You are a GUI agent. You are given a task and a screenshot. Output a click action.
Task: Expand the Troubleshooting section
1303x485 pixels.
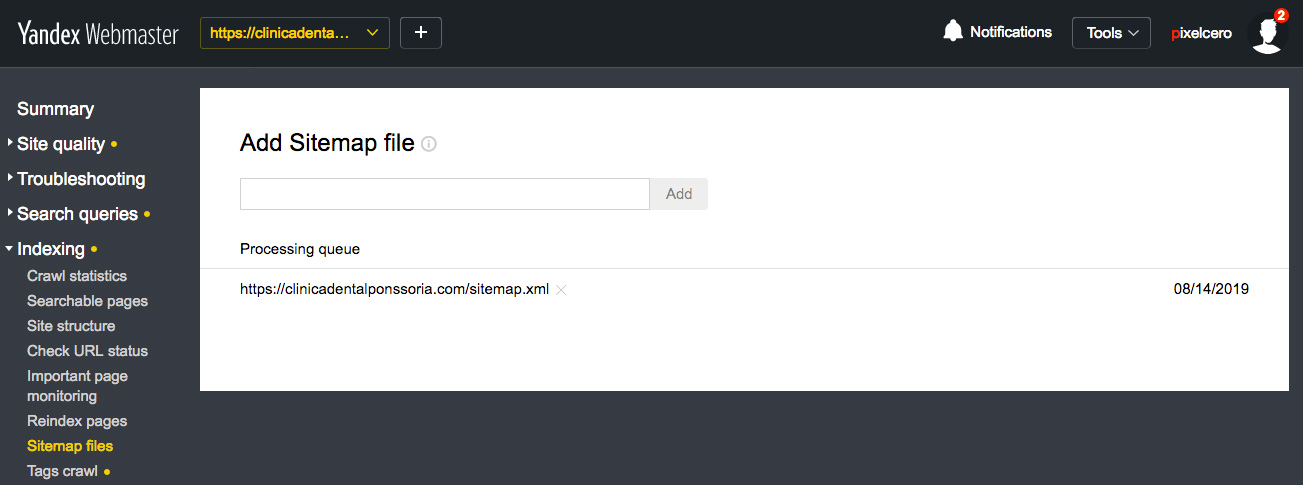(x=80, y=179)
